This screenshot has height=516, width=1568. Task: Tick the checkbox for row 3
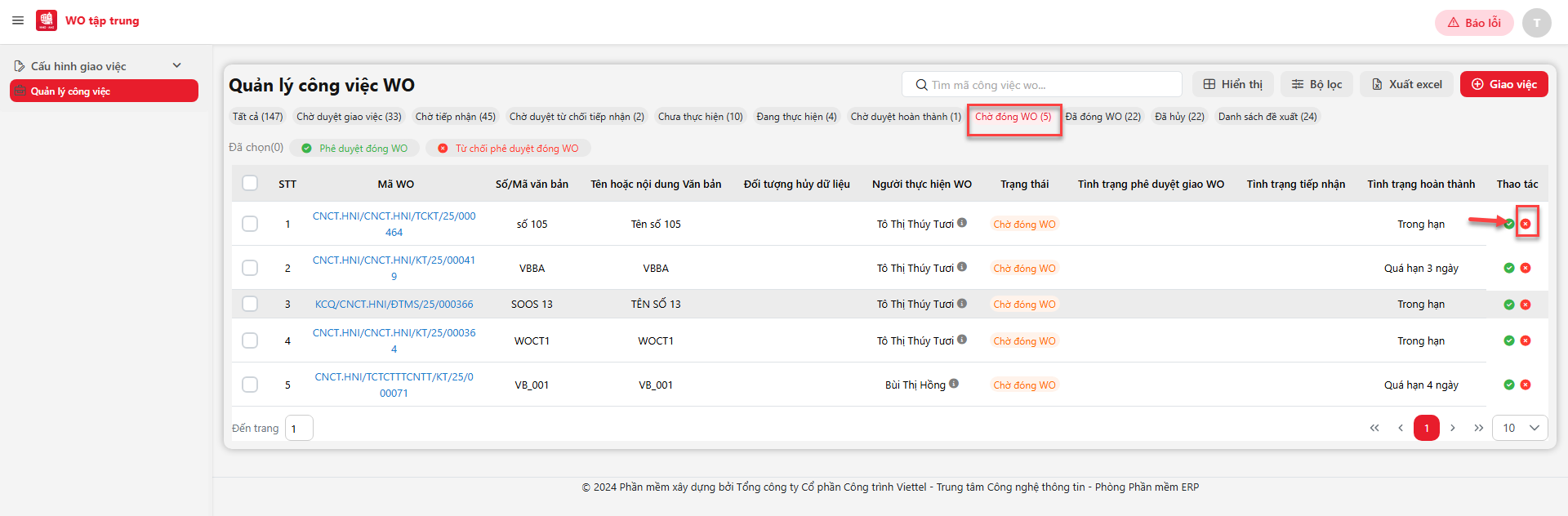pyautogui.click(x=250, y=304)
